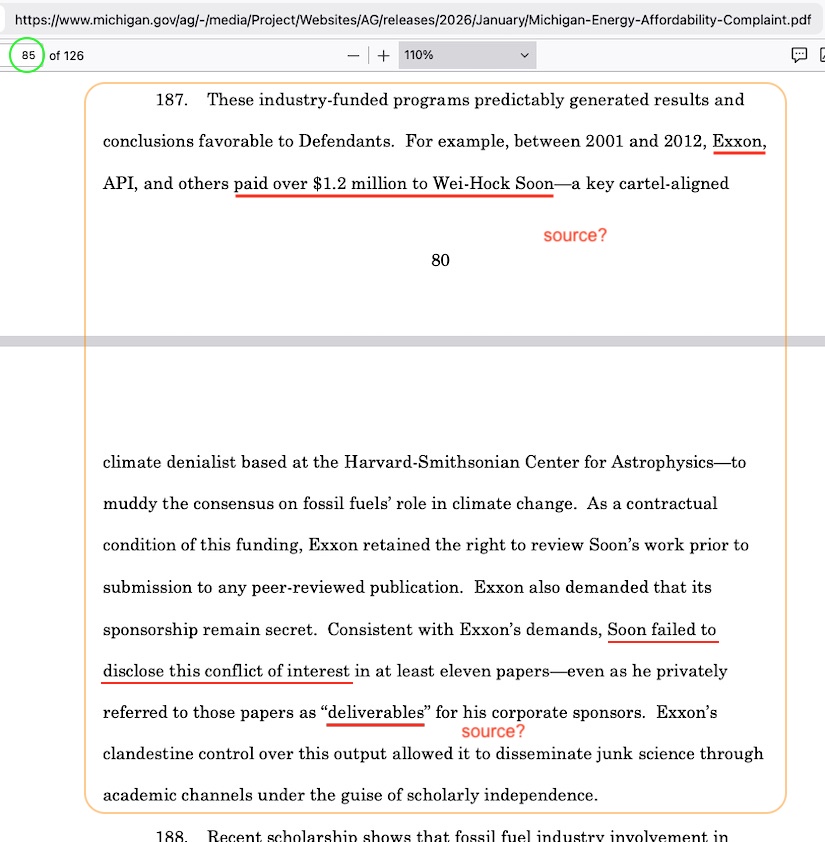Viewport: 825px width, 842px height.
Task: Click the paragraph number 187
Action: pyautogui.click(x=172, y=100)
